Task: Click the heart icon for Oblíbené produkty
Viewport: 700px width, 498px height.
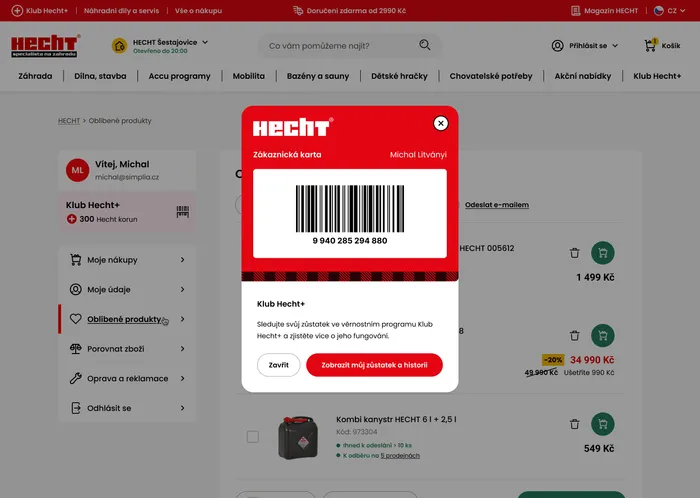Action: [75, 319]
